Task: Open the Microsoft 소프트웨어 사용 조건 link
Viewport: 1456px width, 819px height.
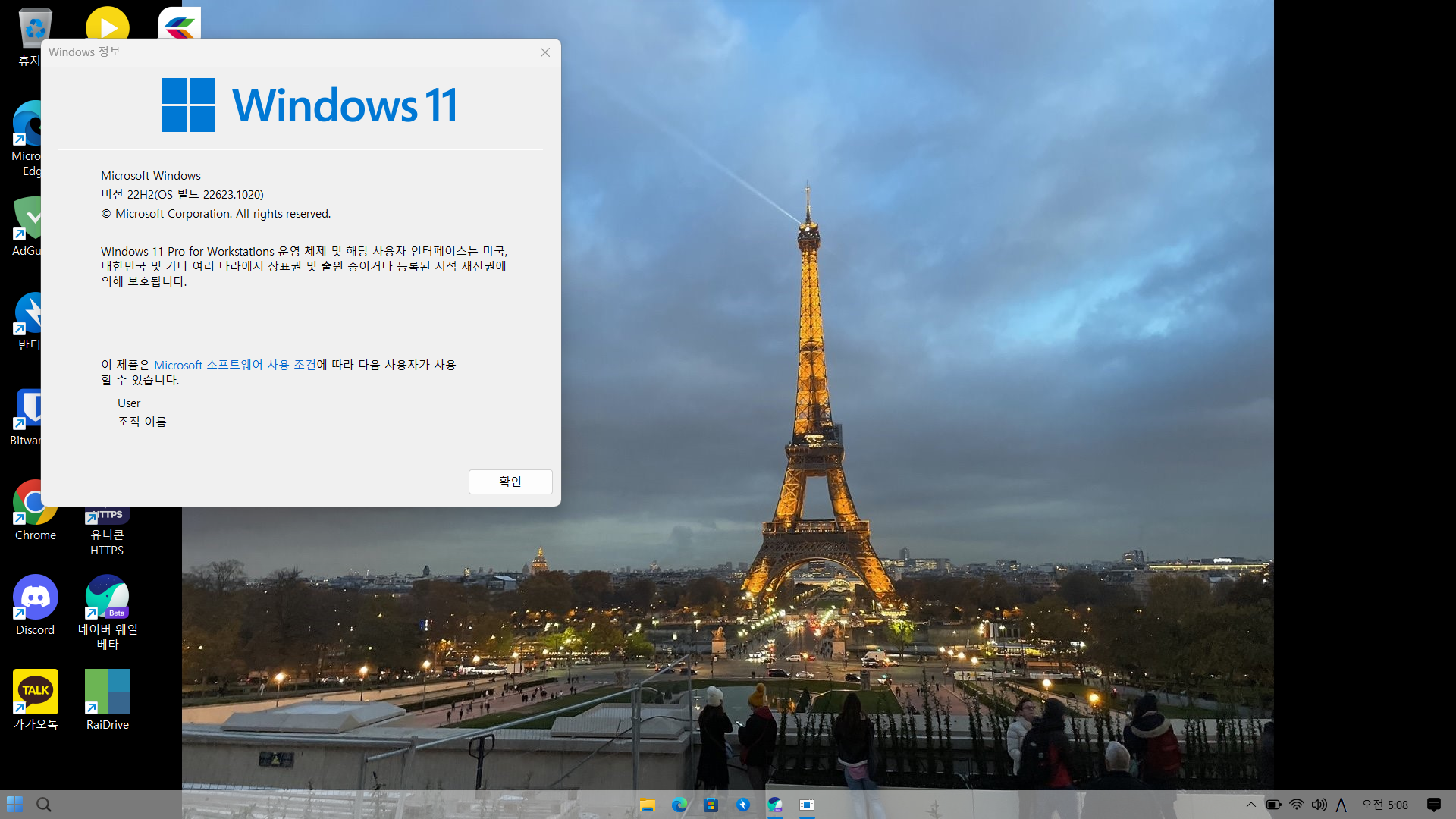Action: tap(235, 365)
